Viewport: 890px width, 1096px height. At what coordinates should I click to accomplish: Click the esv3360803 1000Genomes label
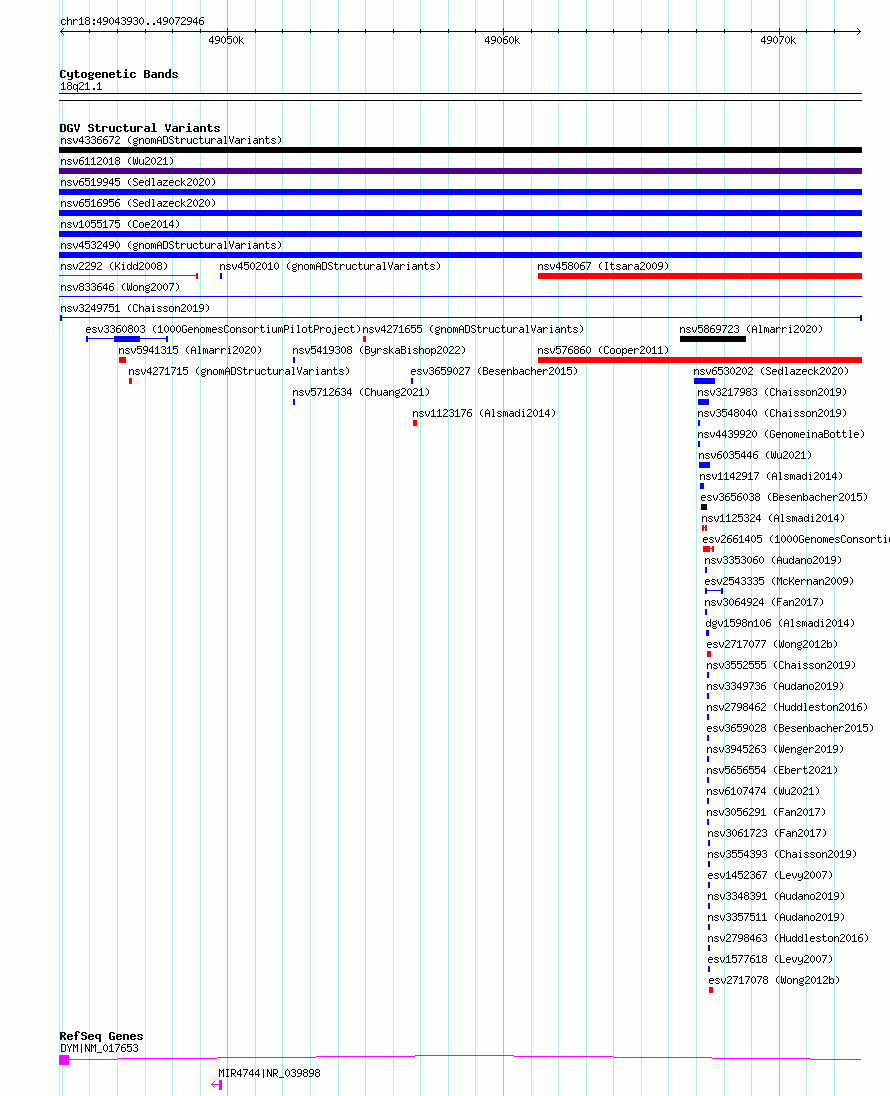pos(223,329)
